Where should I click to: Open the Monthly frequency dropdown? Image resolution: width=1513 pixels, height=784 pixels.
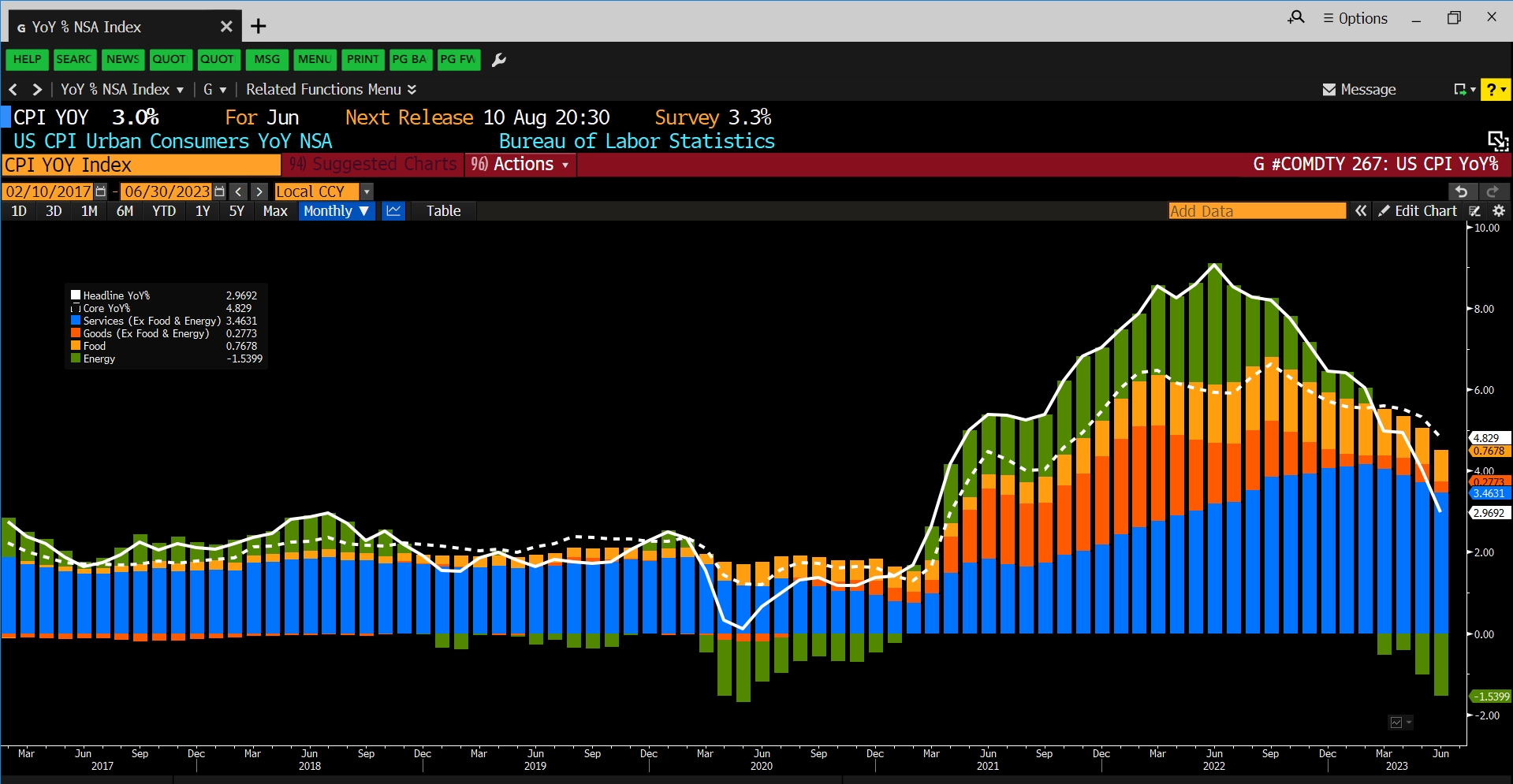click(x=337, y=210)
